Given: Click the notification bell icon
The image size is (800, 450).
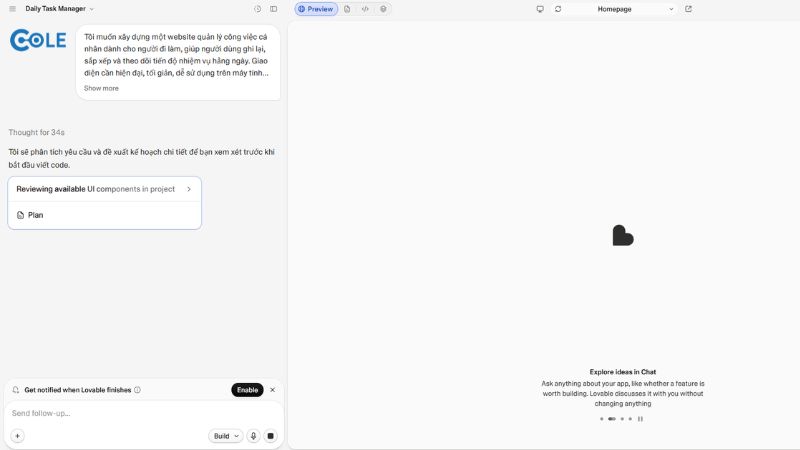Looking at the screenshot, I should [16, 390].
